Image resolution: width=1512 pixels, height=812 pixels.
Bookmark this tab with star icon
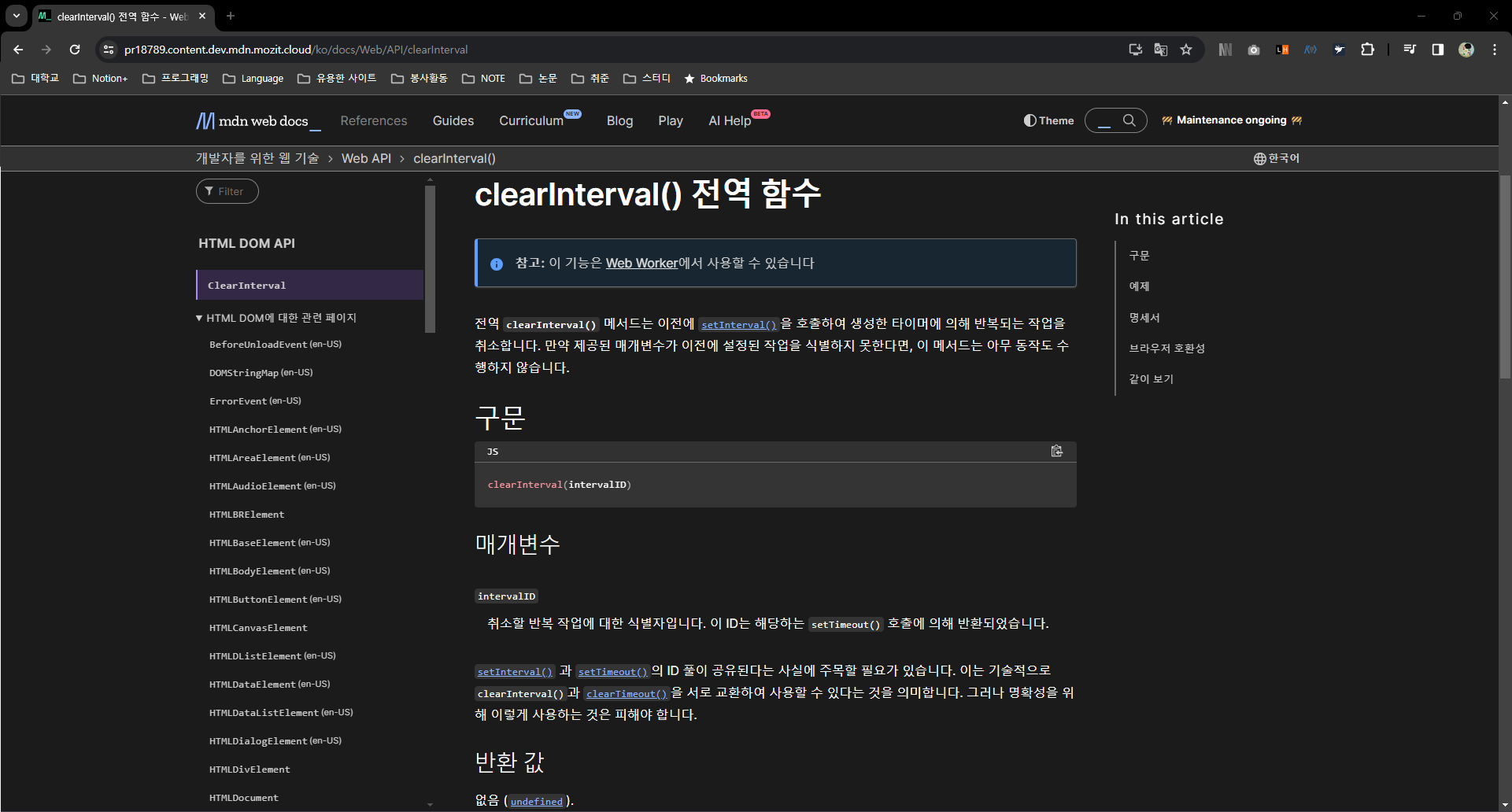coord(1186,50)
